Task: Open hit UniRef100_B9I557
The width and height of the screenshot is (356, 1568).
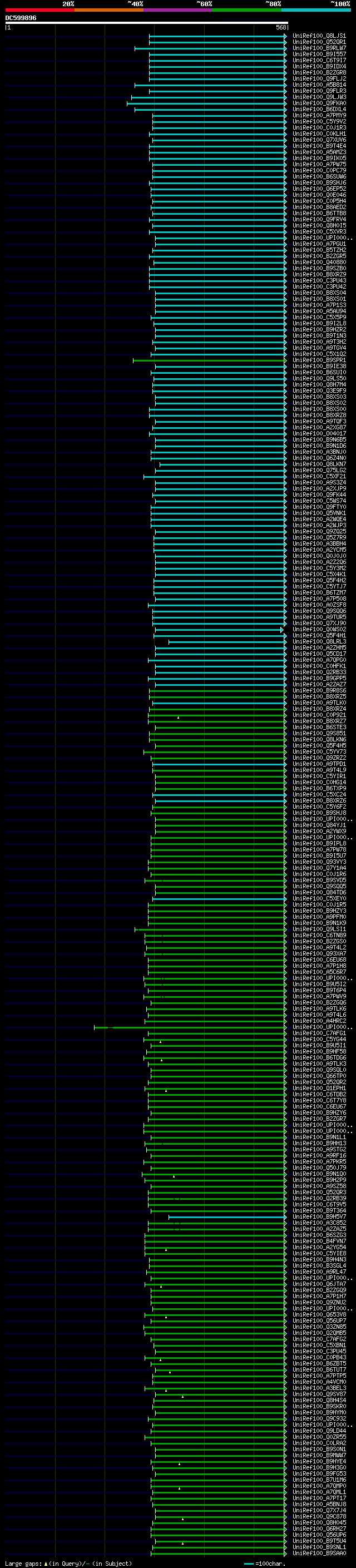Action: tap(319, 54)
